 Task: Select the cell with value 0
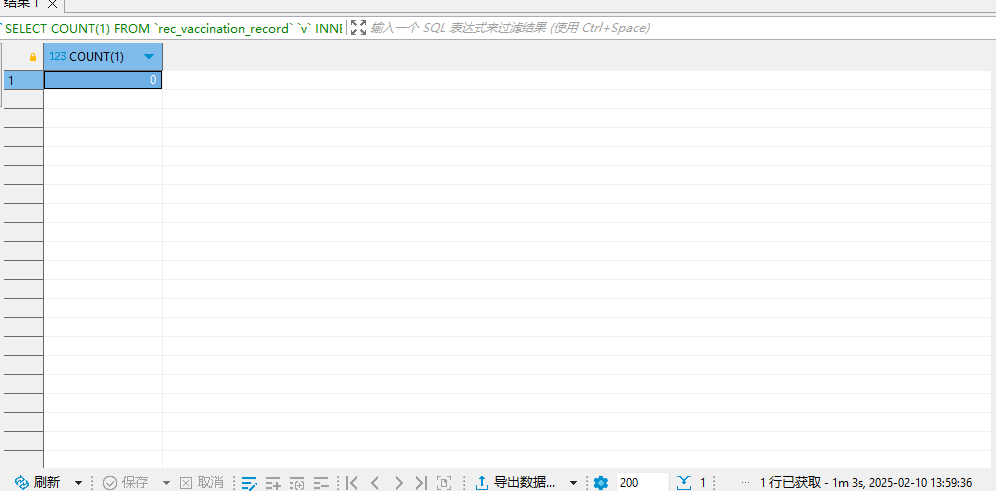(103, 80)
